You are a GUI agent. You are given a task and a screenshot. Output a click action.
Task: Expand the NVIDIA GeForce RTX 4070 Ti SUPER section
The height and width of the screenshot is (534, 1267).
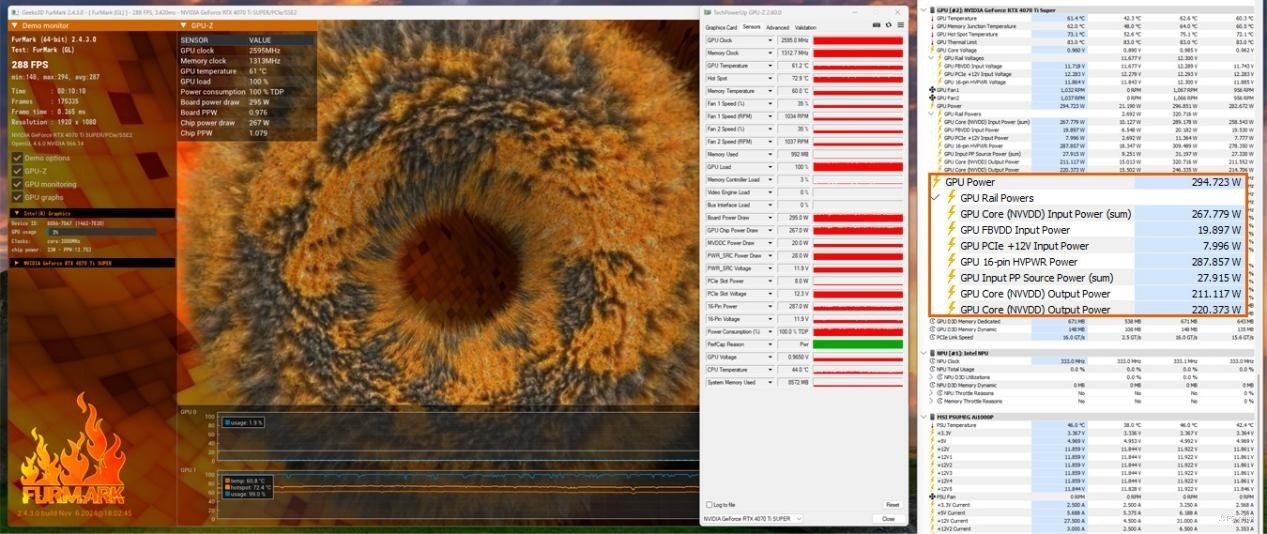(14, 262)
